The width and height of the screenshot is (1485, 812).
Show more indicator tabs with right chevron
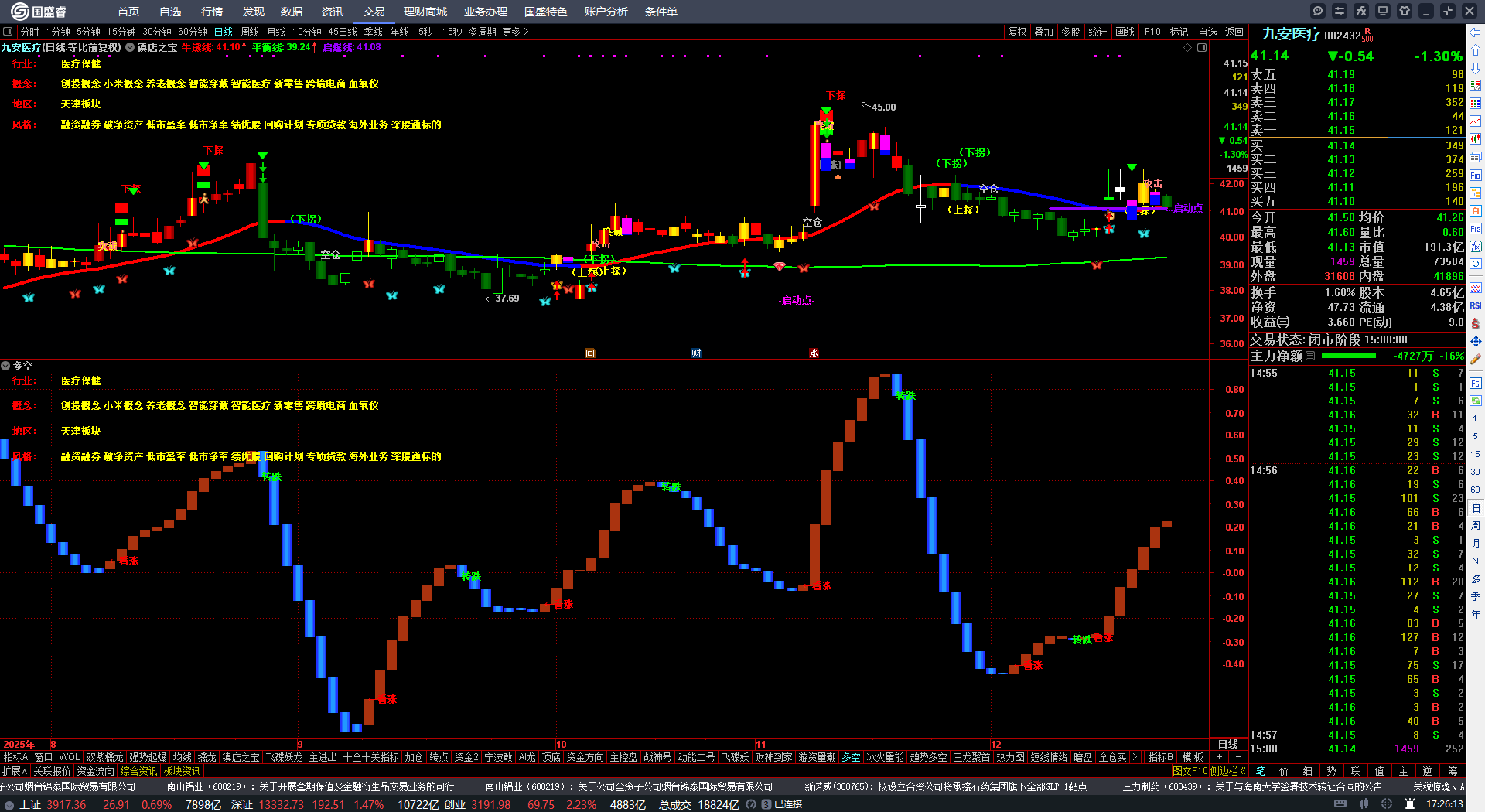[1135, 757]
